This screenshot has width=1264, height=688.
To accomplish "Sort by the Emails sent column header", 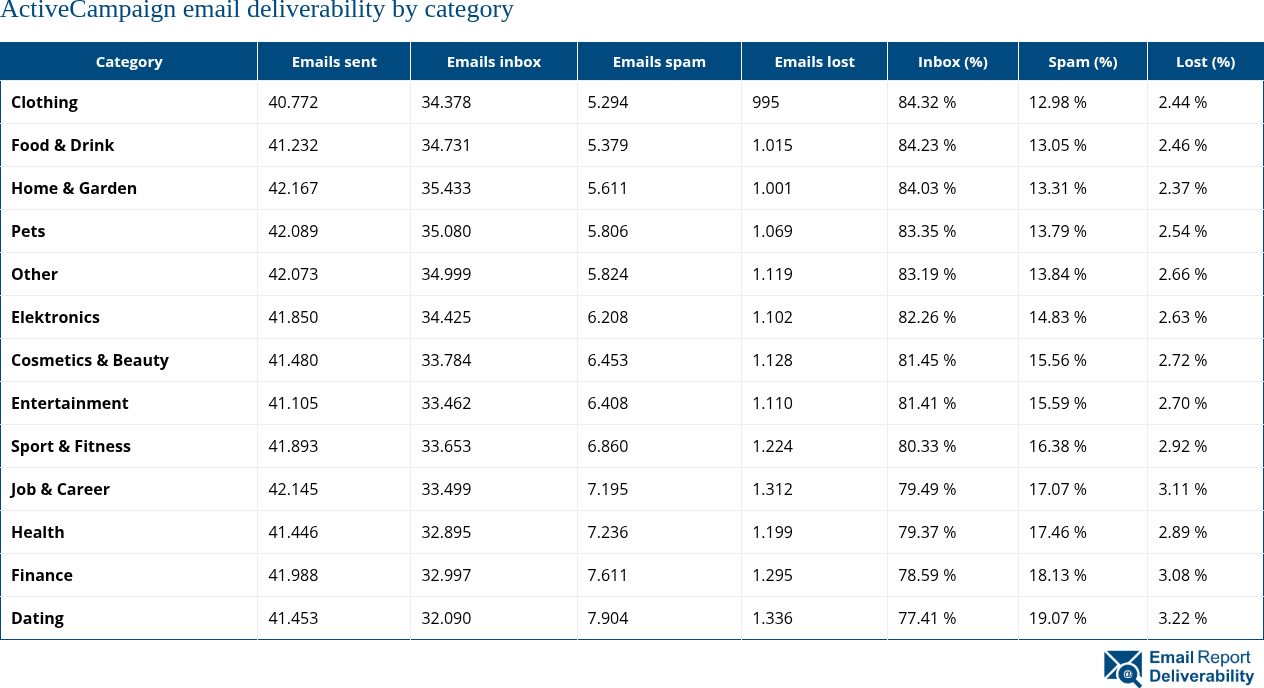I will click(x=334, y=62).
